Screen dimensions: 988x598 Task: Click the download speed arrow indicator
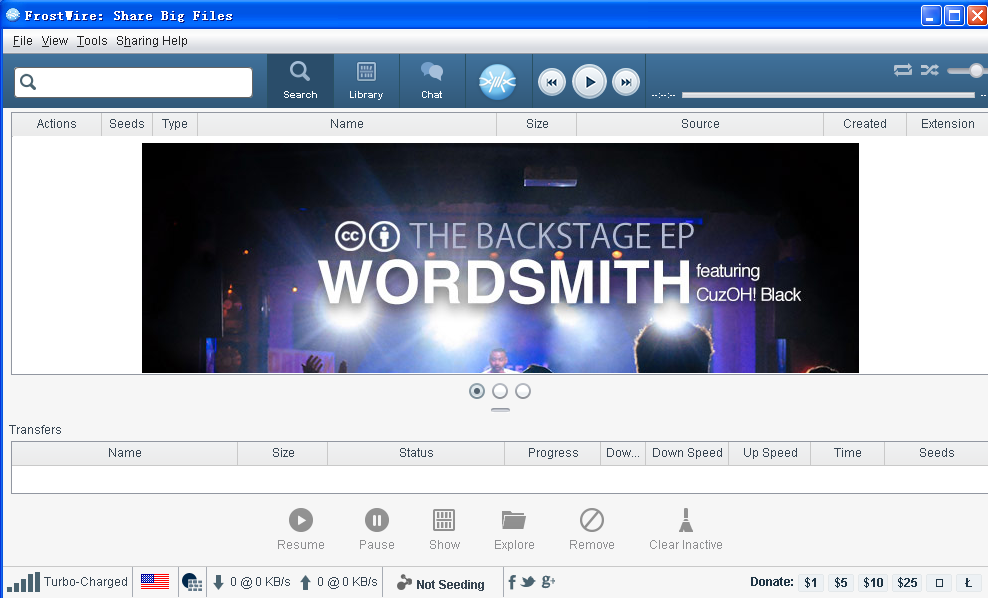(x=219, y=582)
